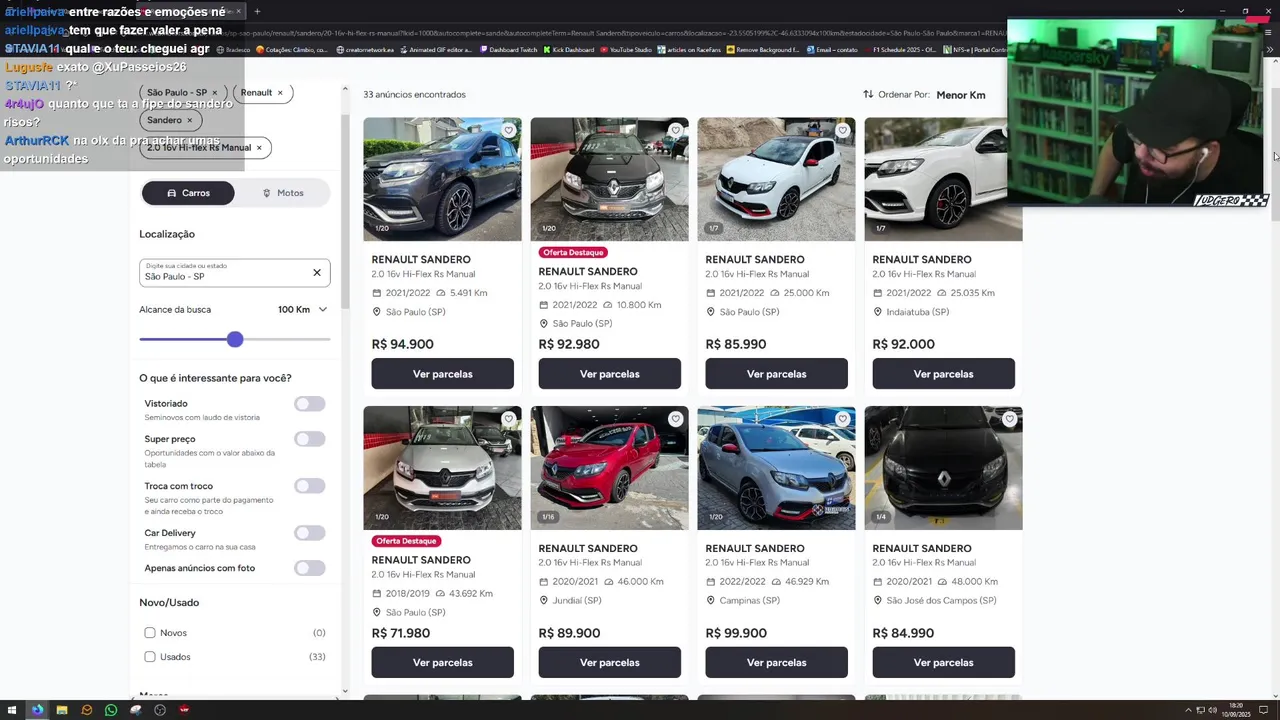Screen dimensions: 1280x720
Task: Click Ver parcelas for R$ 92.980 Sandero
Action: (x=609, y=374)
